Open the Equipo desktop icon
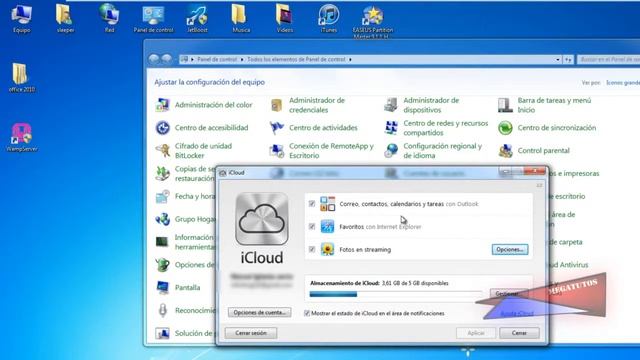The height and width of the screenshot is (360, 640). pyautogui.click(x=21, y=18)
